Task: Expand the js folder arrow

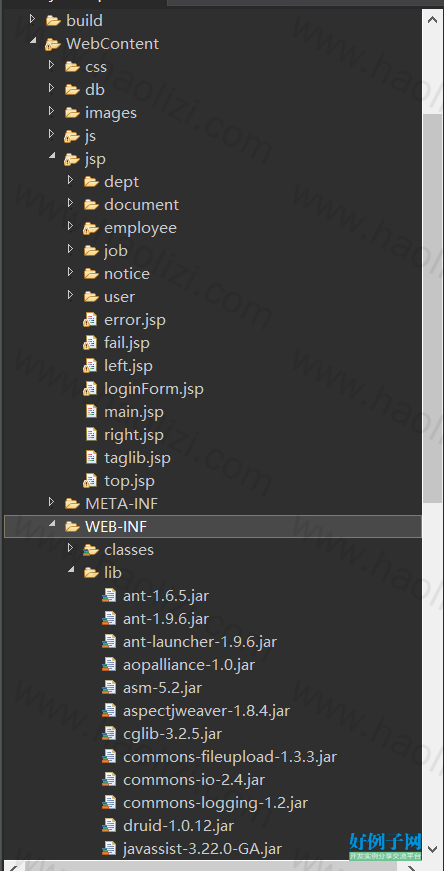Action: point(52,134)
